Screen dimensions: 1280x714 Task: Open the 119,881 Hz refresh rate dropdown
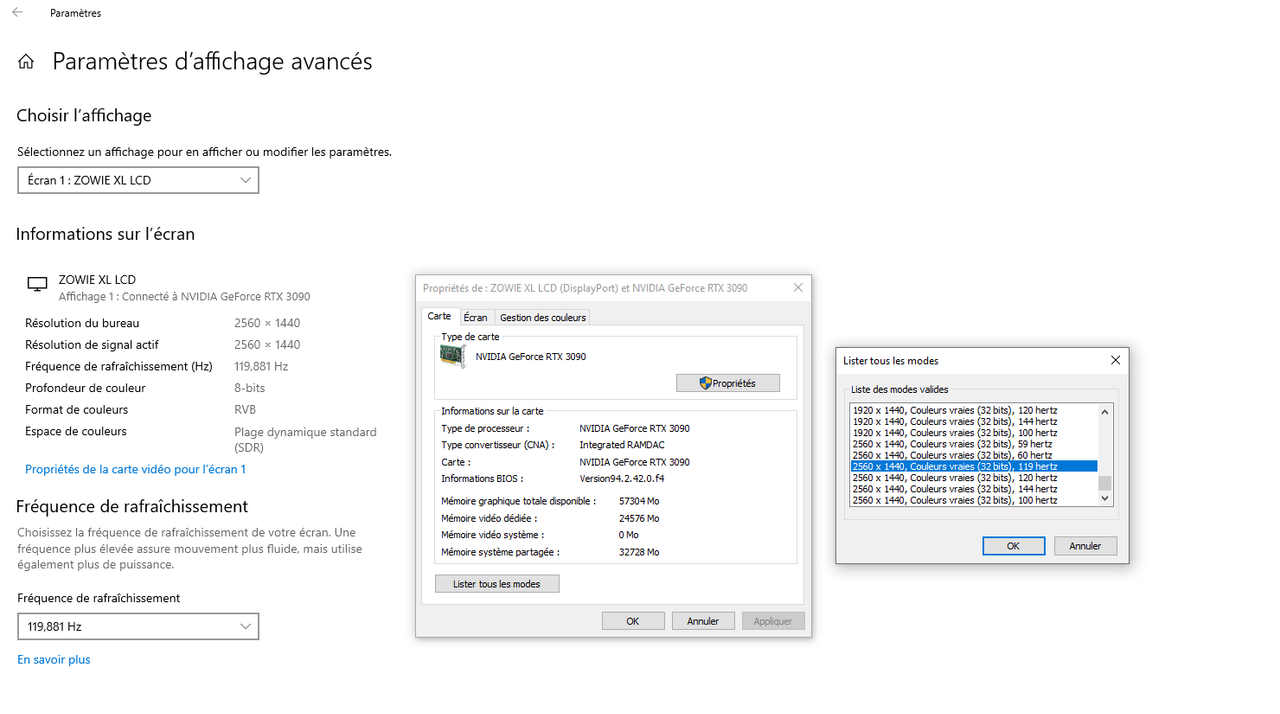(138, 626)
